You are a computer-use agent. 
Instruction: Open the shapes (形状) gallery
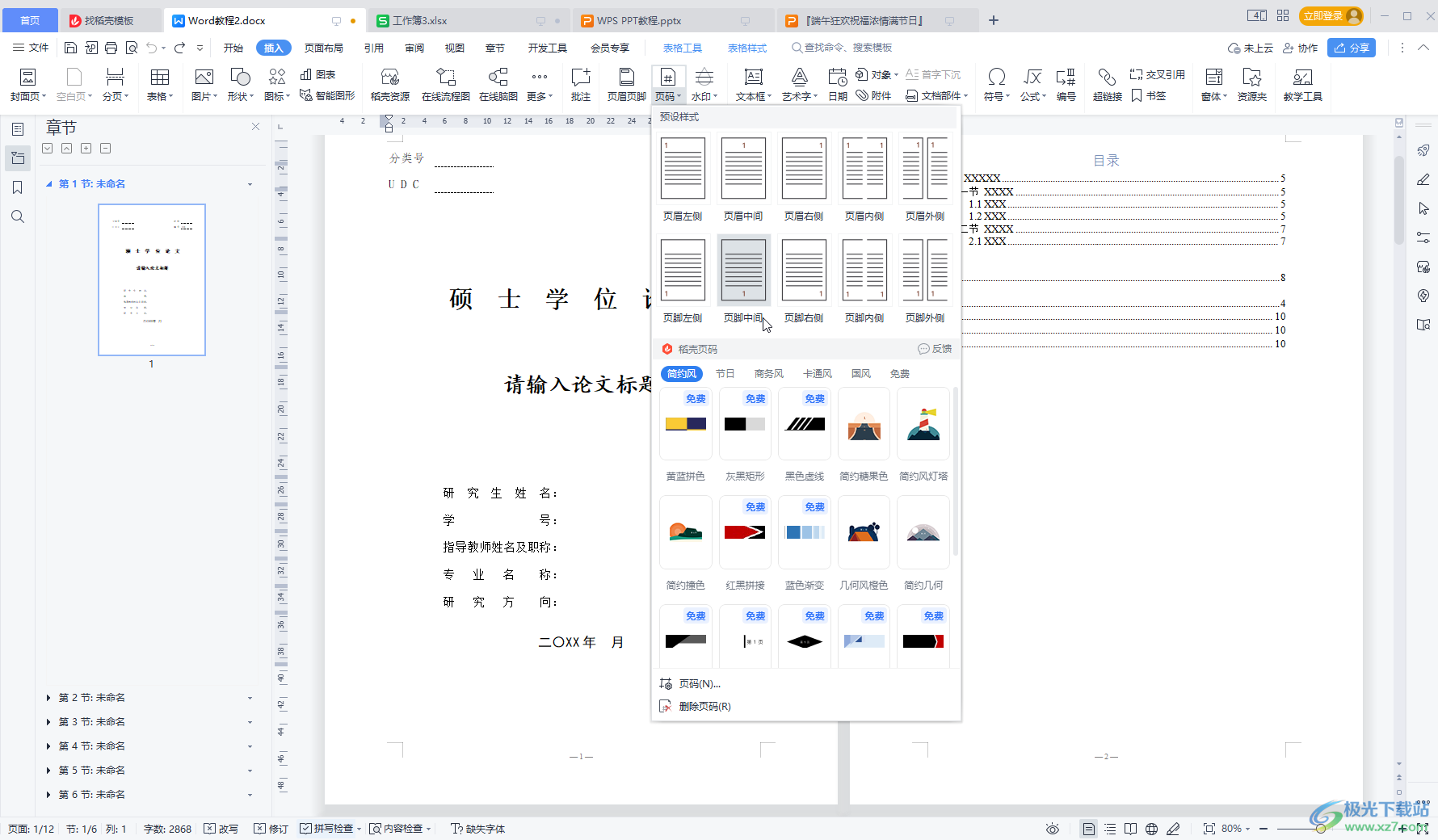(240, 85)
